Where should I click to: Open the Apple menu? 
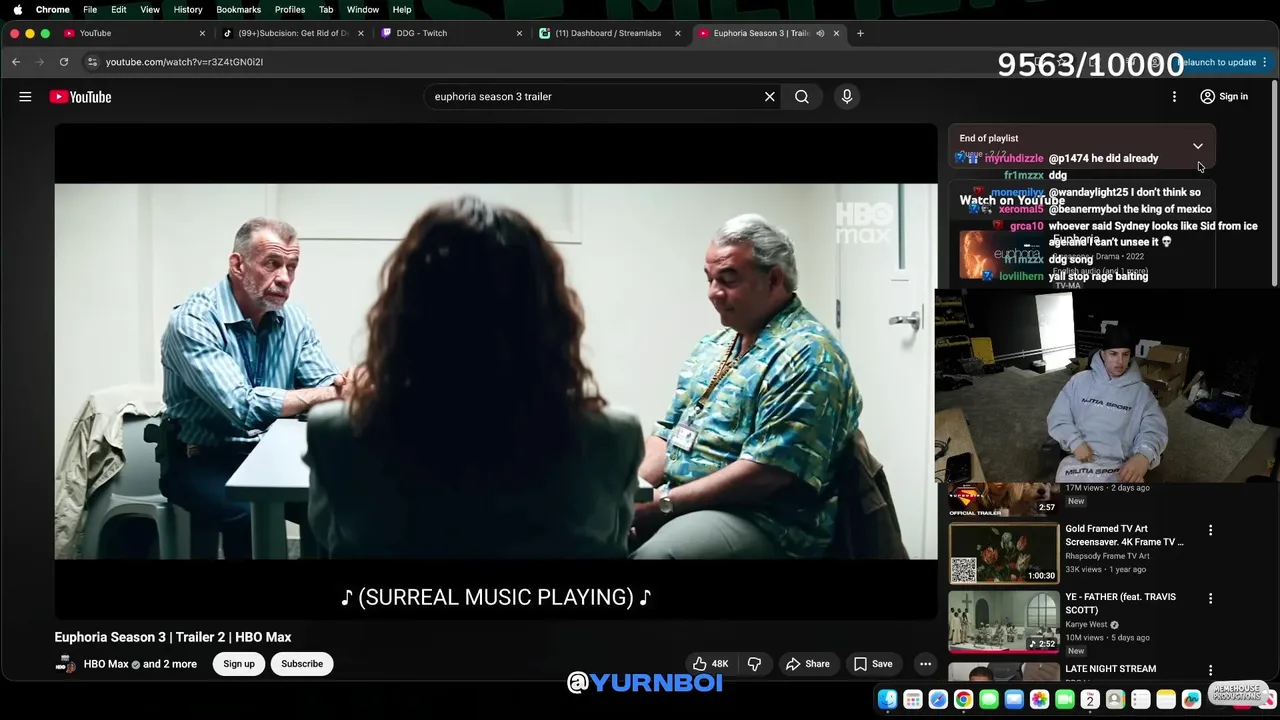pyautogui.click(x=17, y=10)
